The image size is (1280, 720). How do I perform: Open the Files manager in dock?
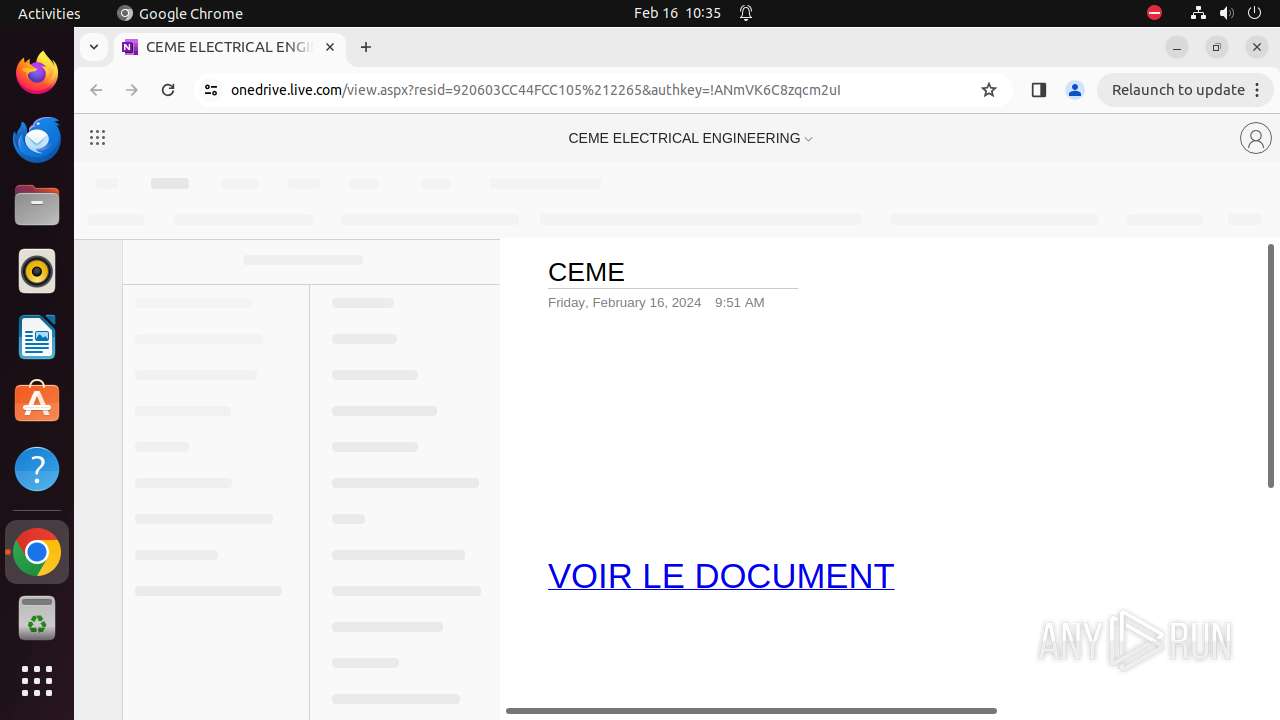click(x=37, y=205)
